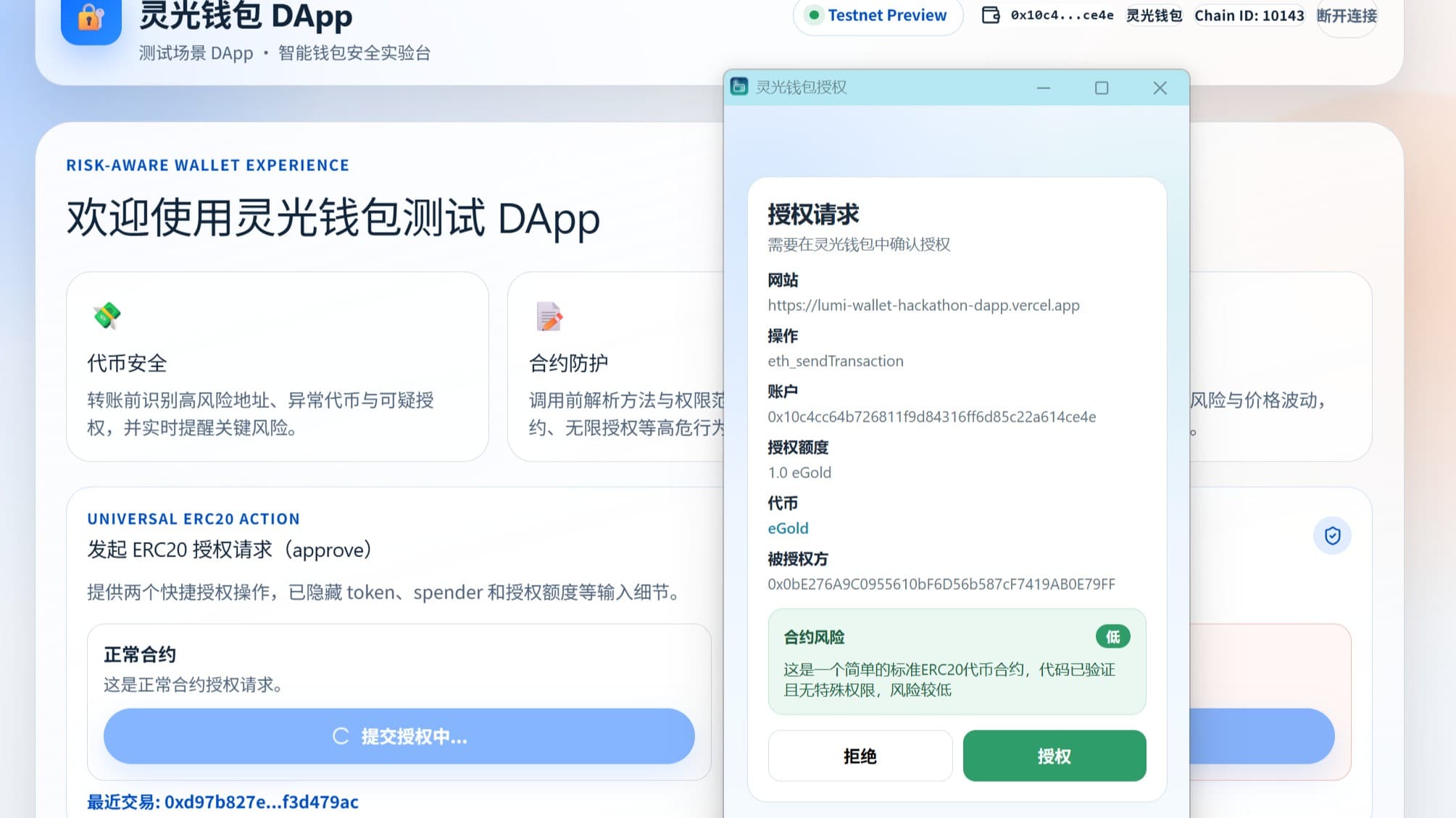Click the authorized spender address 0x0bE276A9...E79FF
This screenshot has height=818, width=1456.
pos(941,584)
